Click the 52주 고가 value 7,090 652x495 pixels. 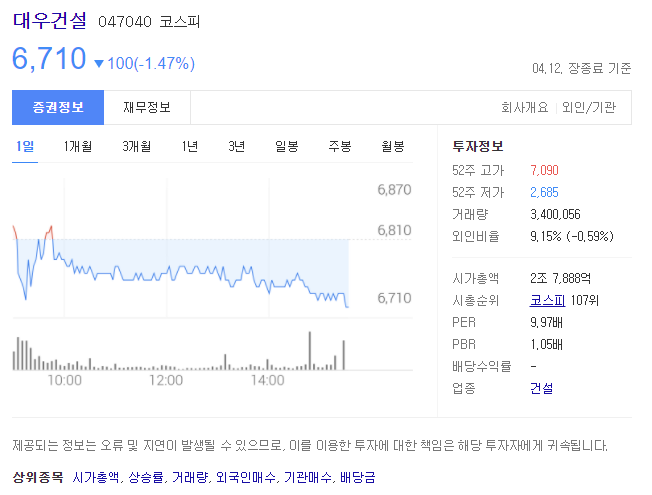(x=544, y=171)
